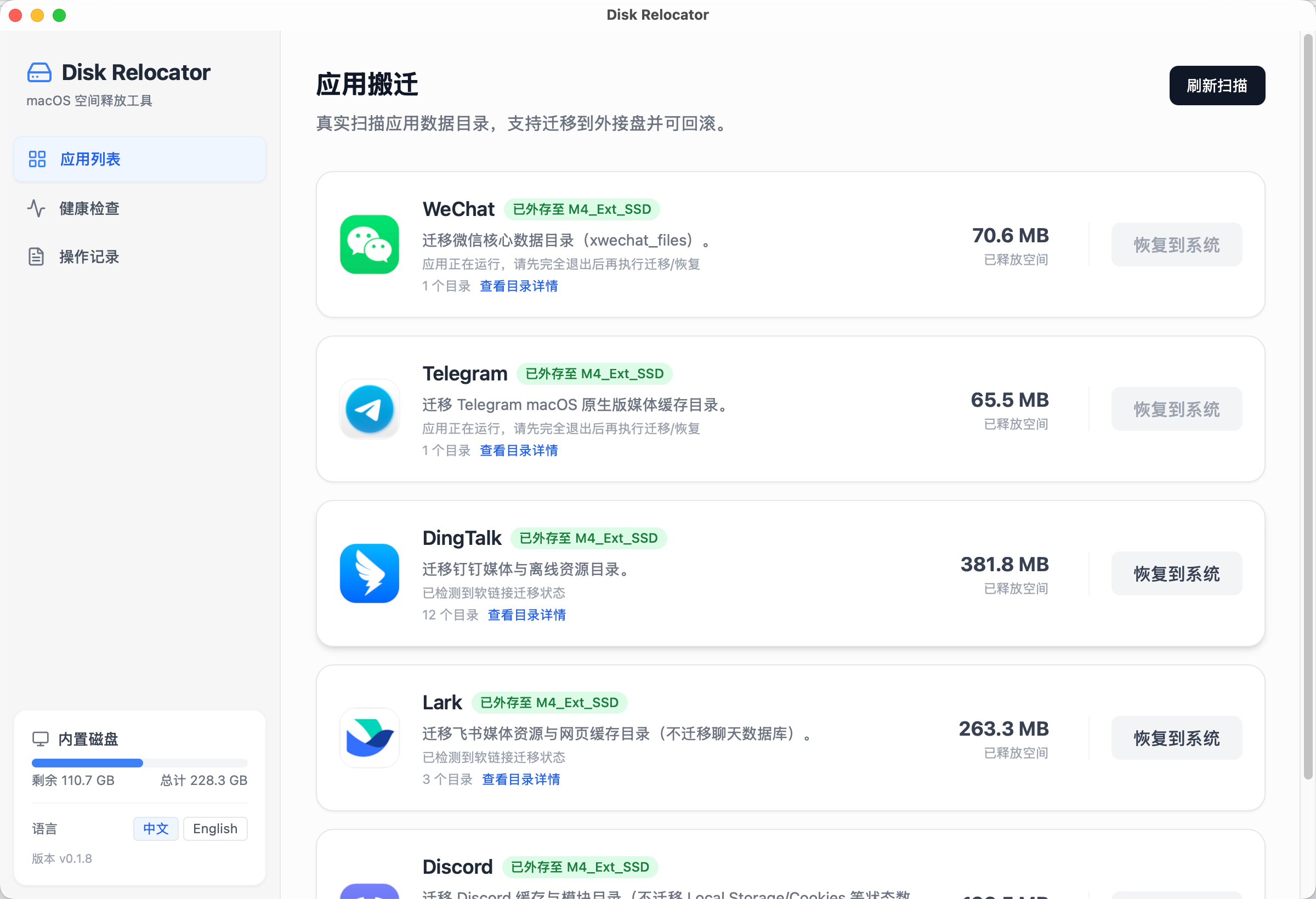Click the Telegram paper plane icon
This screenshot has width=1316, height=899.
point(369,409)
